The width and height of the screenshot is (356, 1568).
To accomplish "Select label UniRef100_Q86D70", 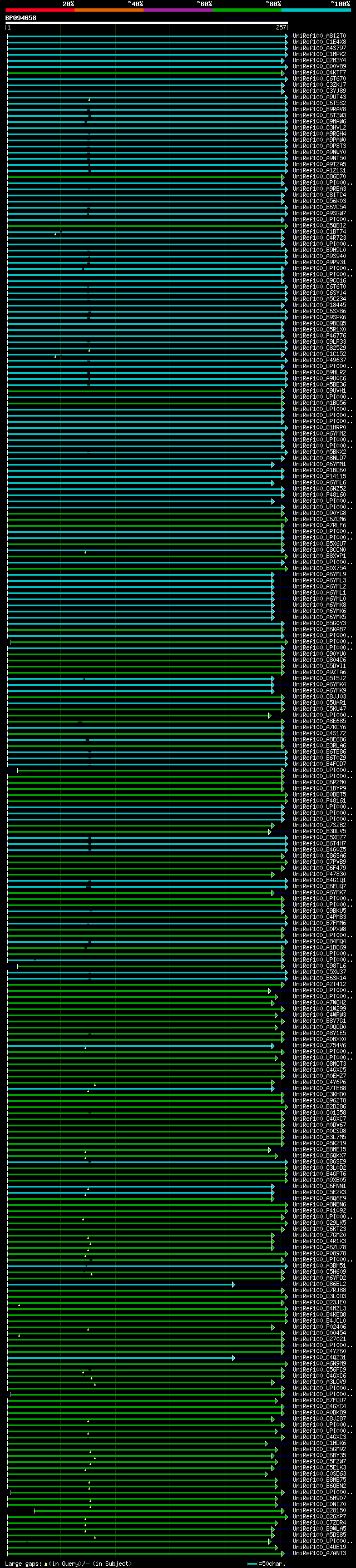I will point(319,176).
